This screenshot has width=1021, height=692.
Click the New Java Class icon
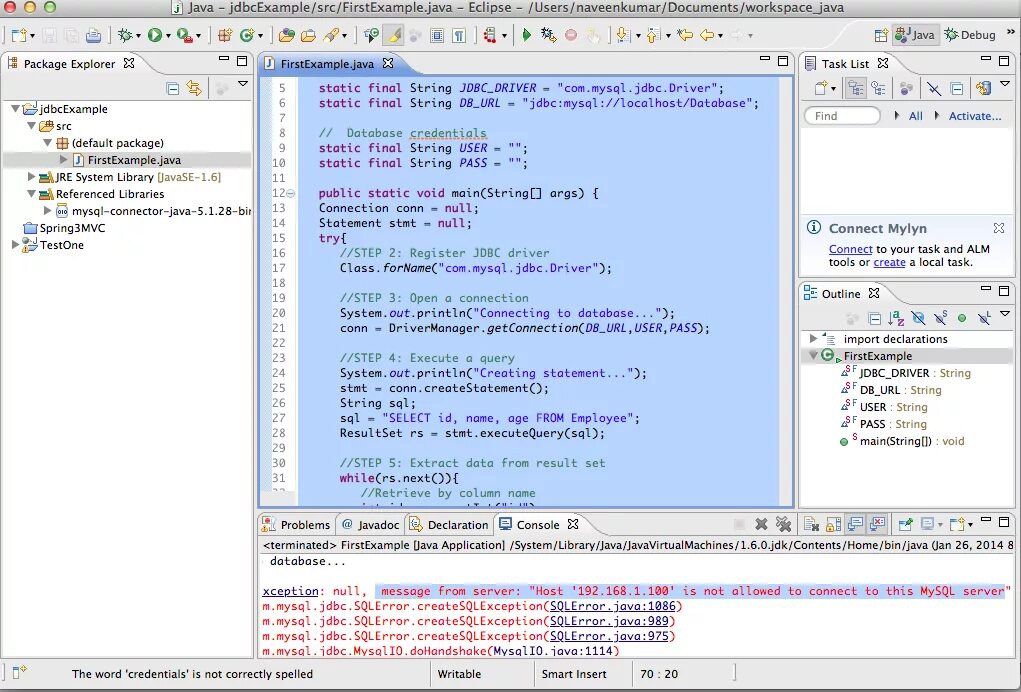tap(247, 35)
